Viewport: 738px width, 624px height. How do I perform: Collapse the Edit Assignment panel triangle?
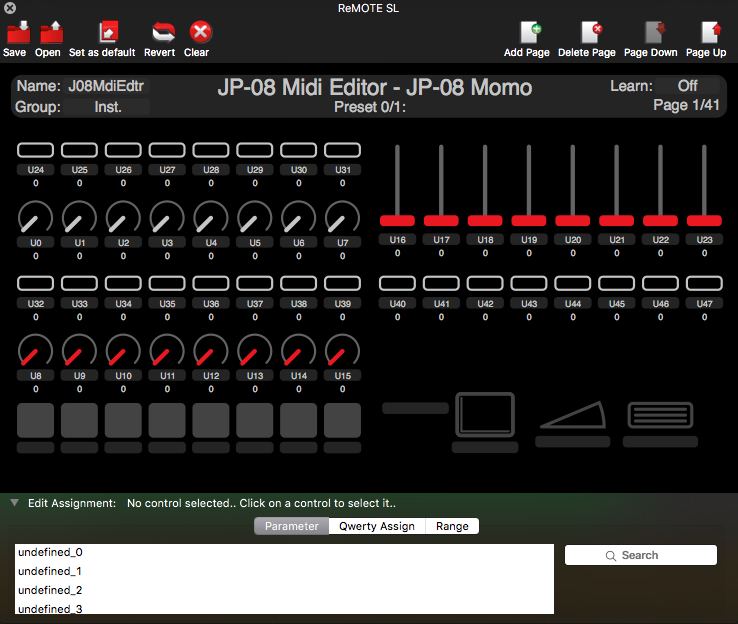[x=15, y=503]
